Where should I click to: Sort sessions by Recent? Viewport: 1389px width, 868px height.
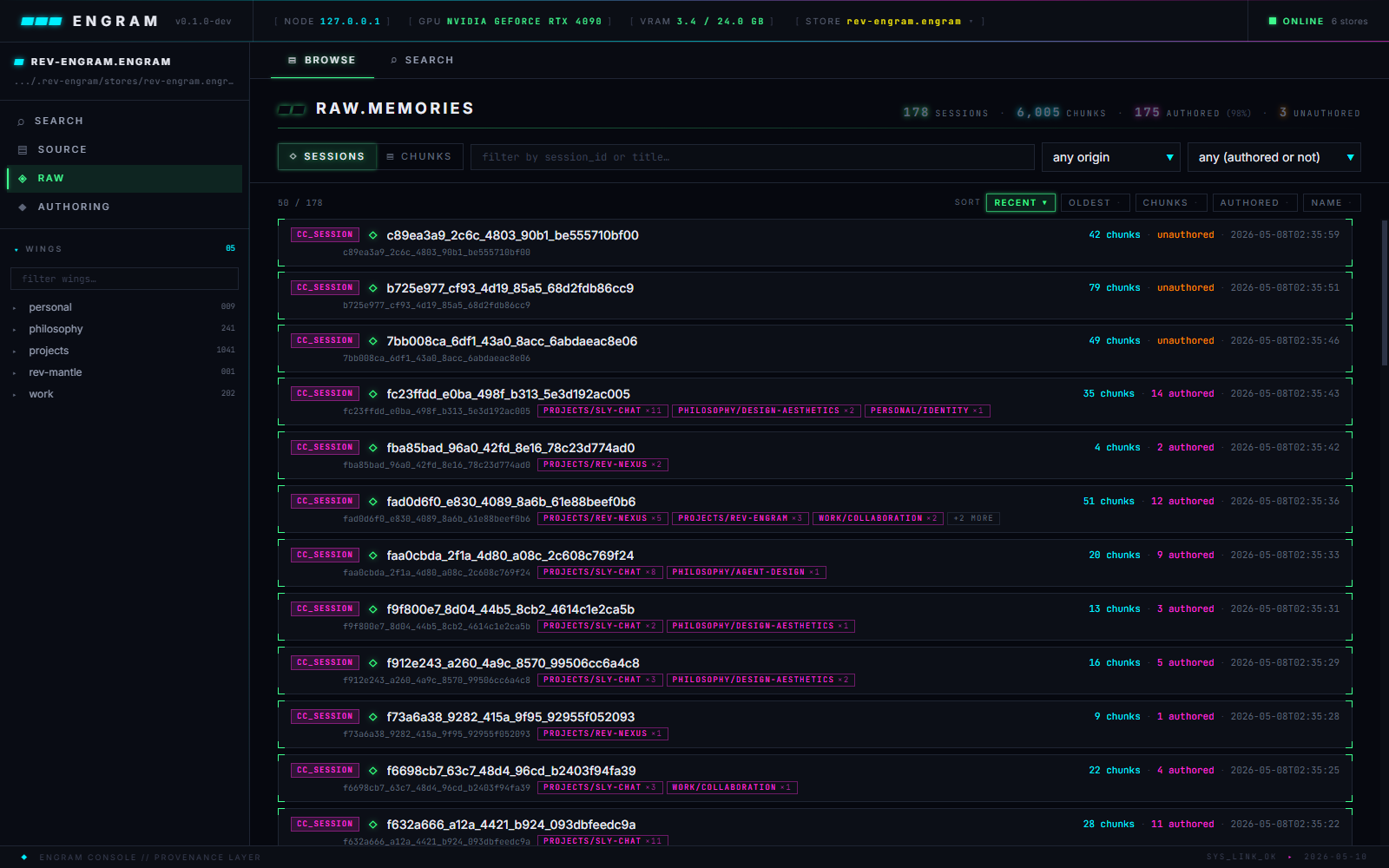coord(1021,202)
